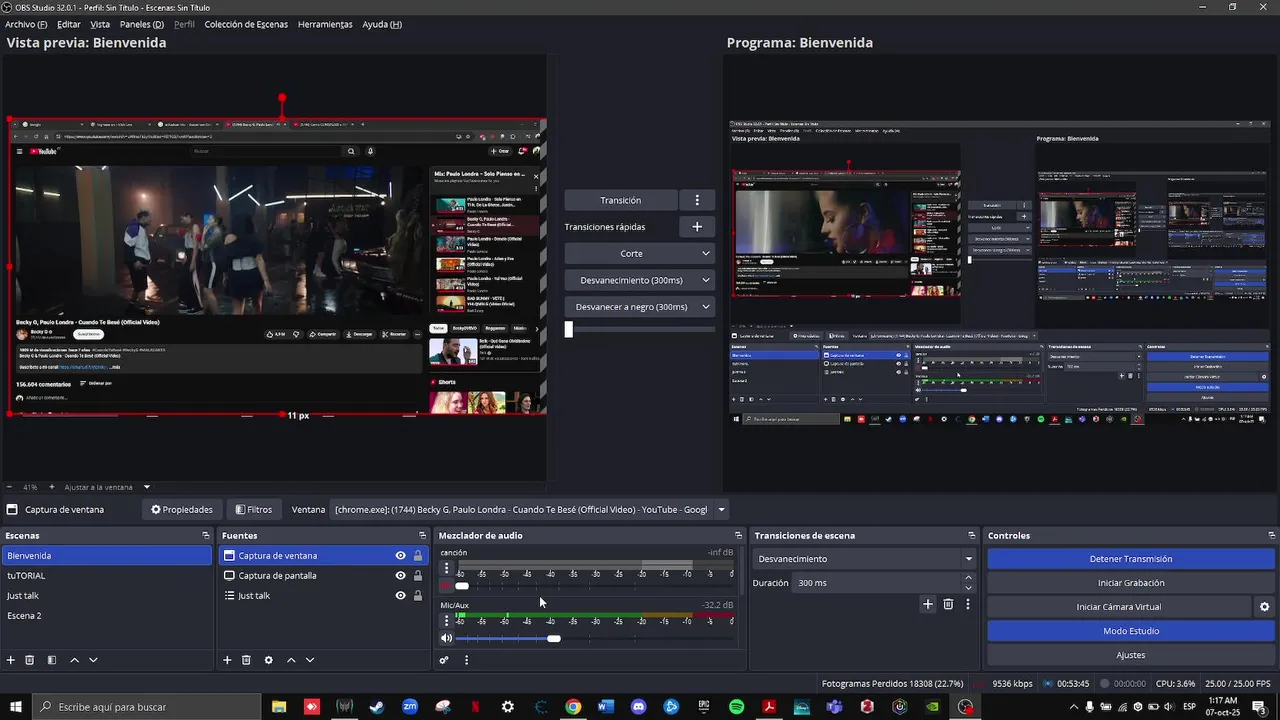Open Spotify from the taskbar
Image resolution: width=1280 pixels, height=720 pixels.
point(737,707)
